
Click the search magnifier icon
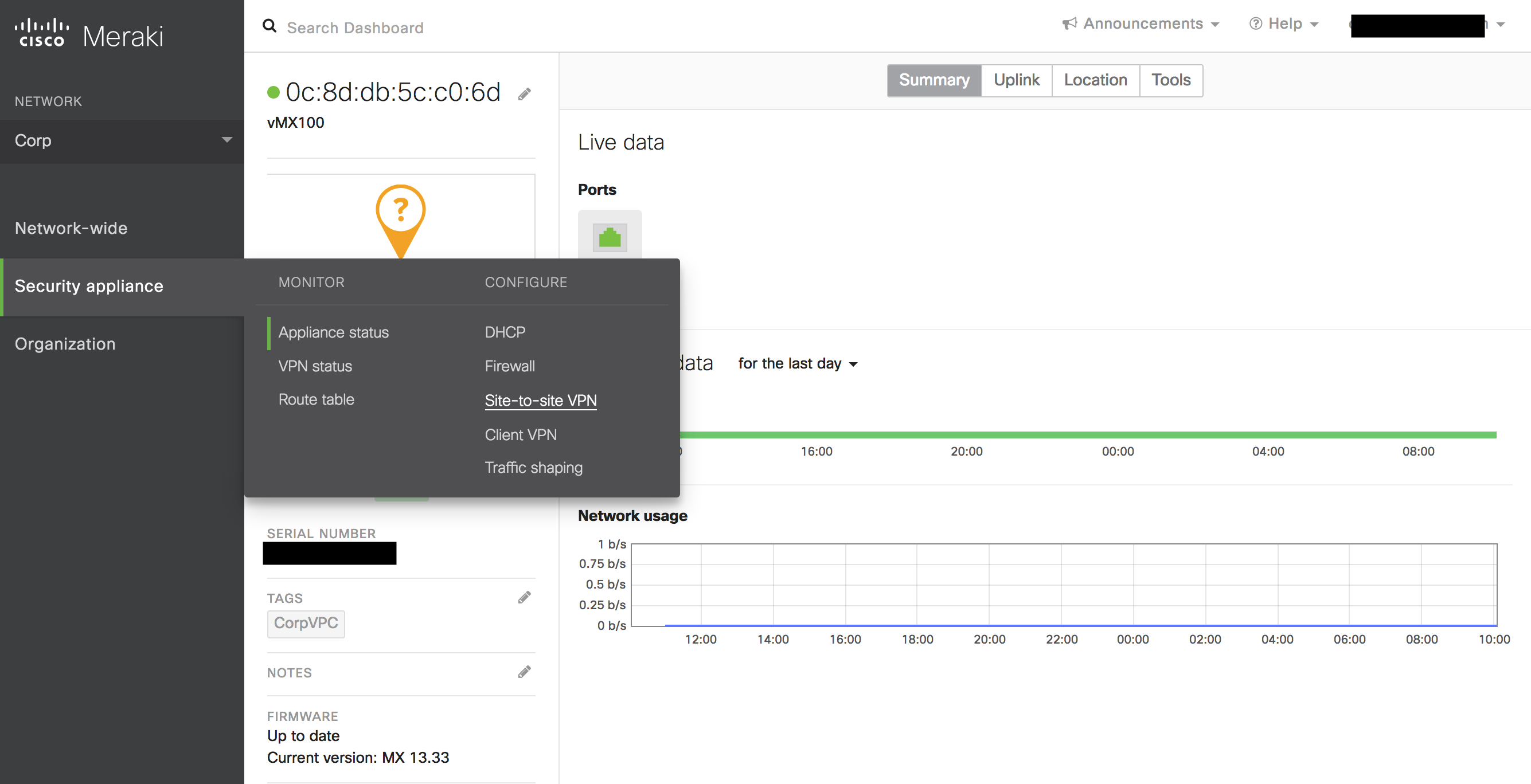click(270, 26)
